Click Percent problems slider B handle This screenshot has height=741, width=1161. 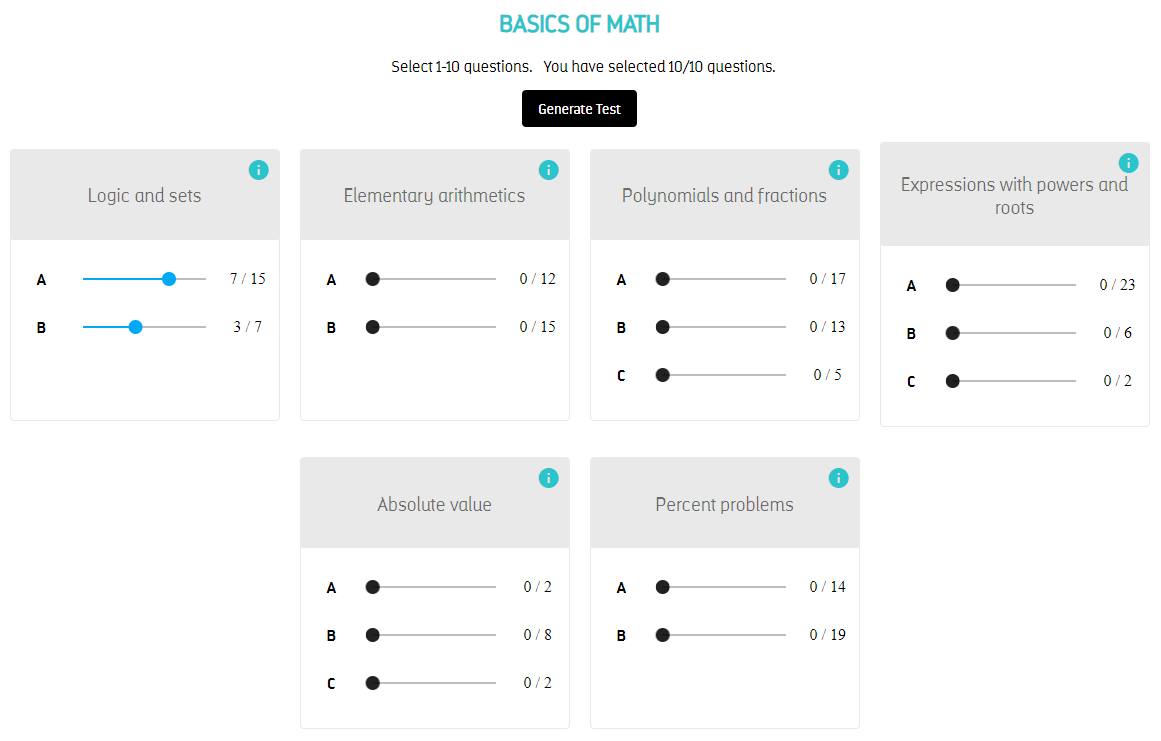(x=663, y=635)
